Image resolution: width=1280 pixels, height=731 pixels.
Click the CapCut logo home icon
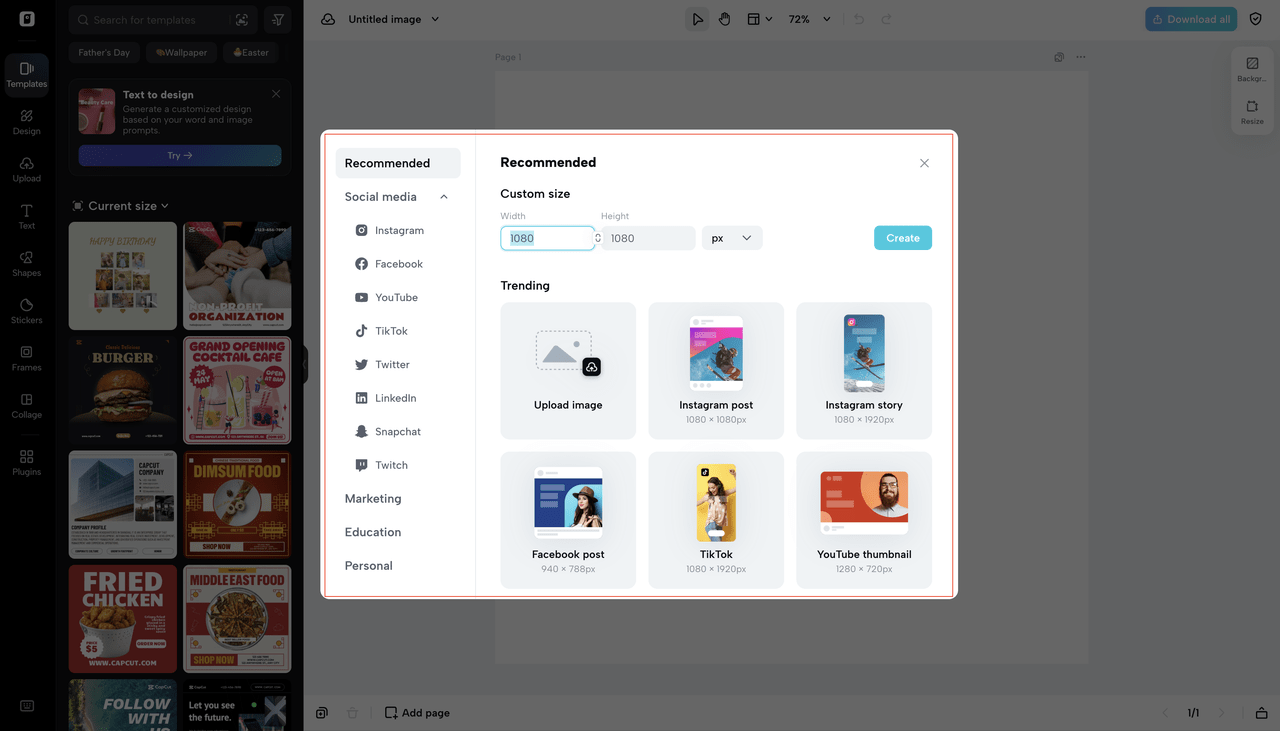click(x=27, y=19)
